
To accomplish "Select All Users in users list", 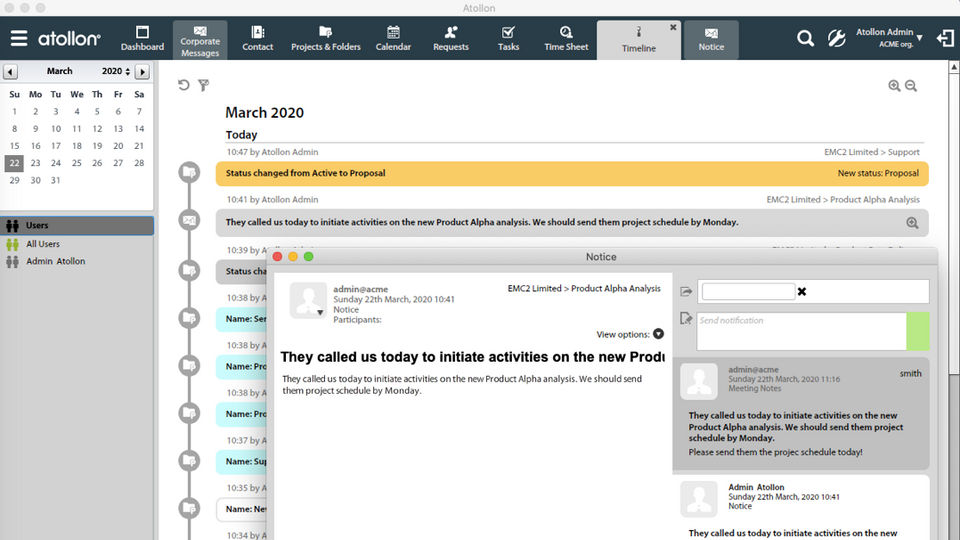I will [x=43, y=244].
